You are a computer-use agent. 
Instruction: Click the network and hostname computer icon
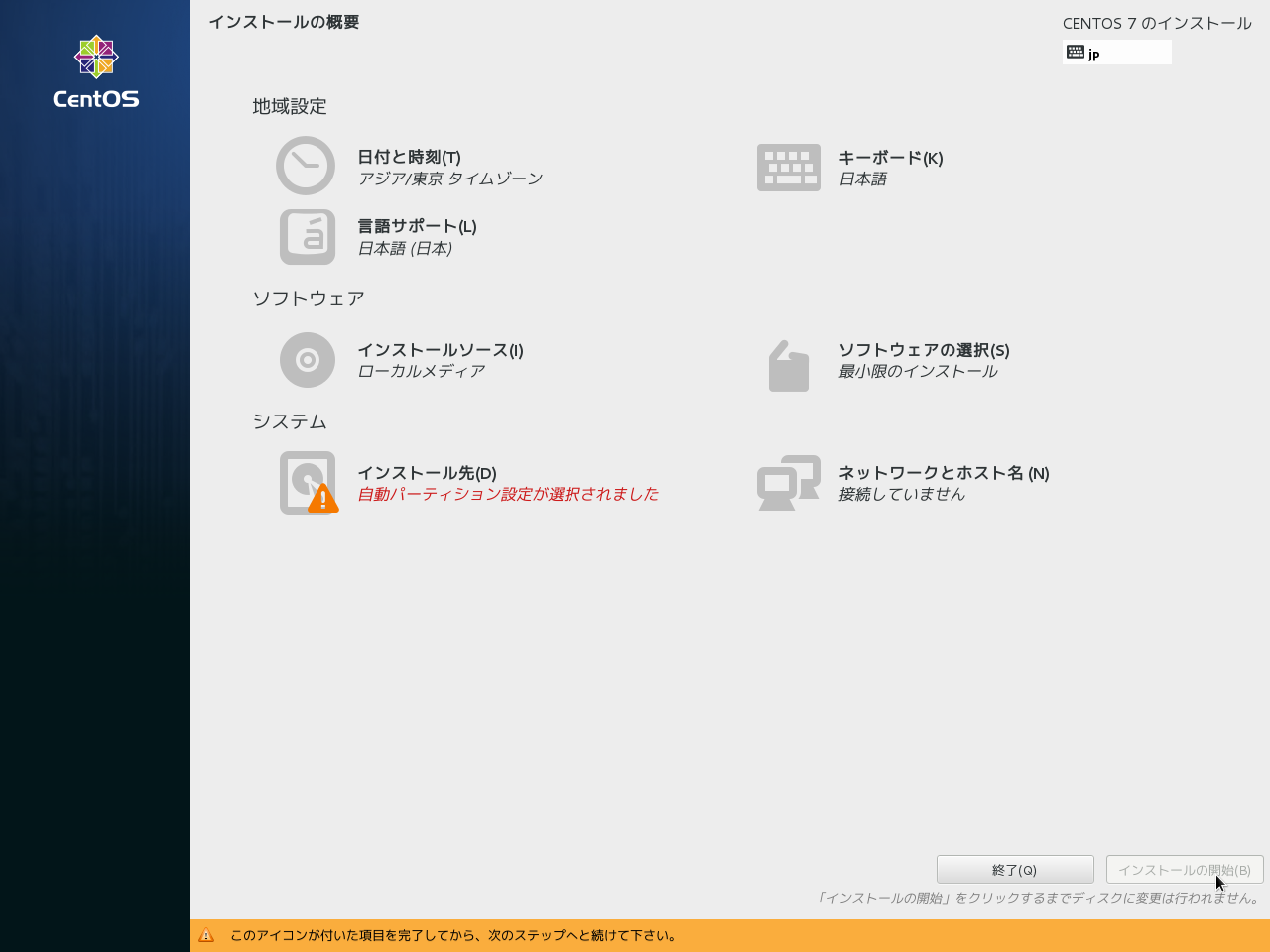[x=788, y=483]
